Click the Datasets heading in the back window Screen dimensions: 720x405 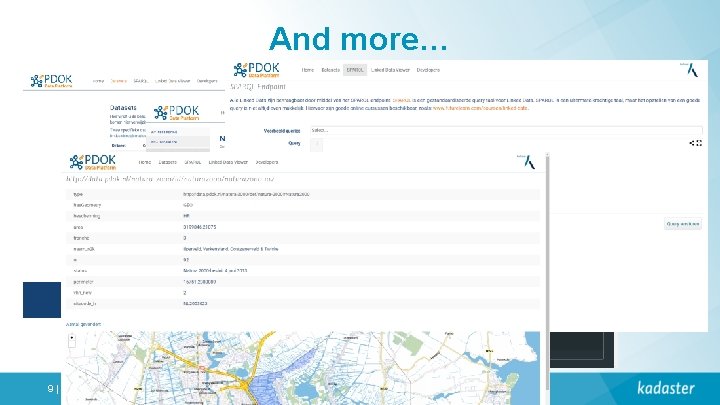[x=123, y=107]
